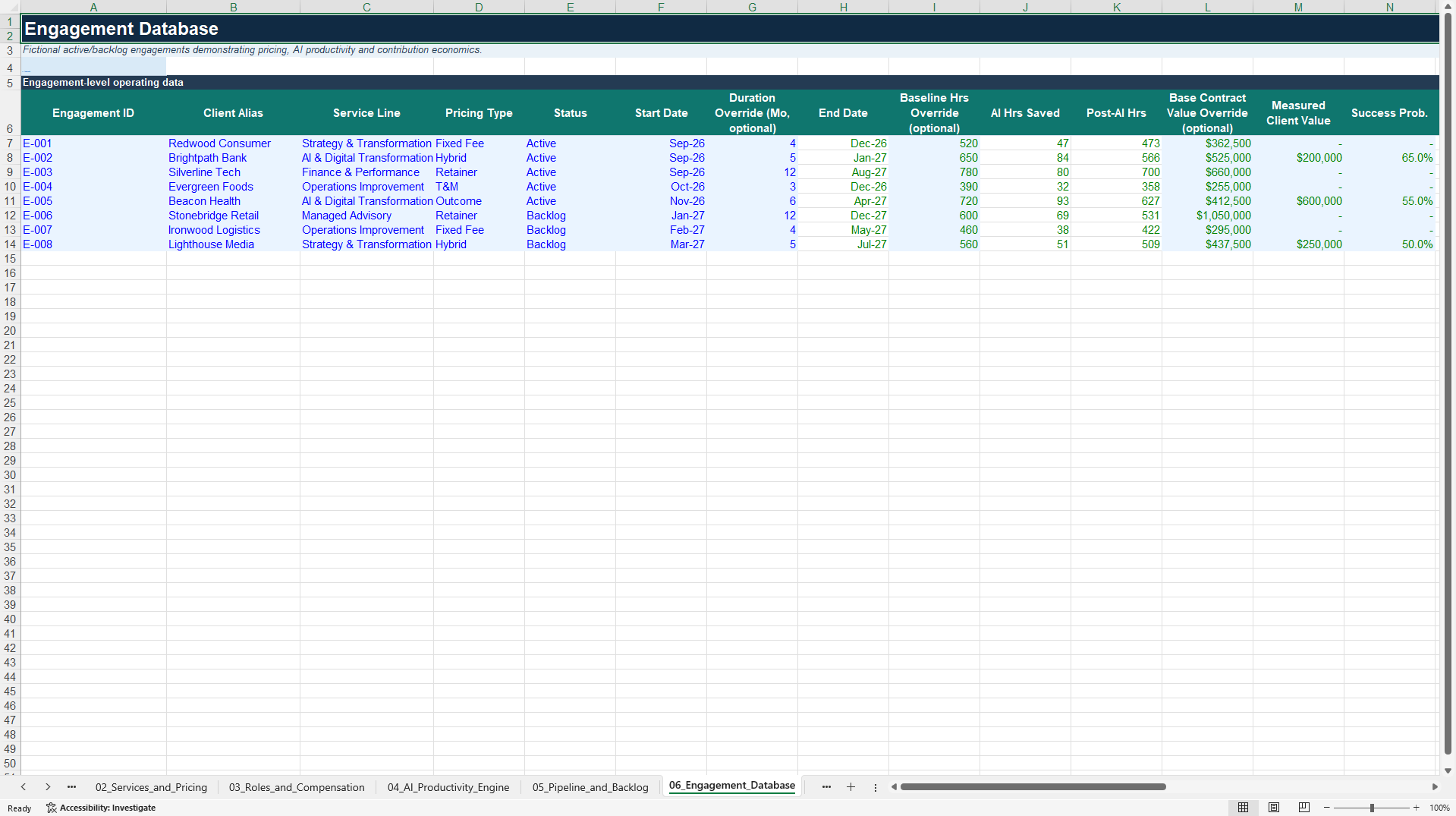This screenshot has height=816, width=1456.
Task: Go to previous sheet tab arrow
Action: pos(24,787)
